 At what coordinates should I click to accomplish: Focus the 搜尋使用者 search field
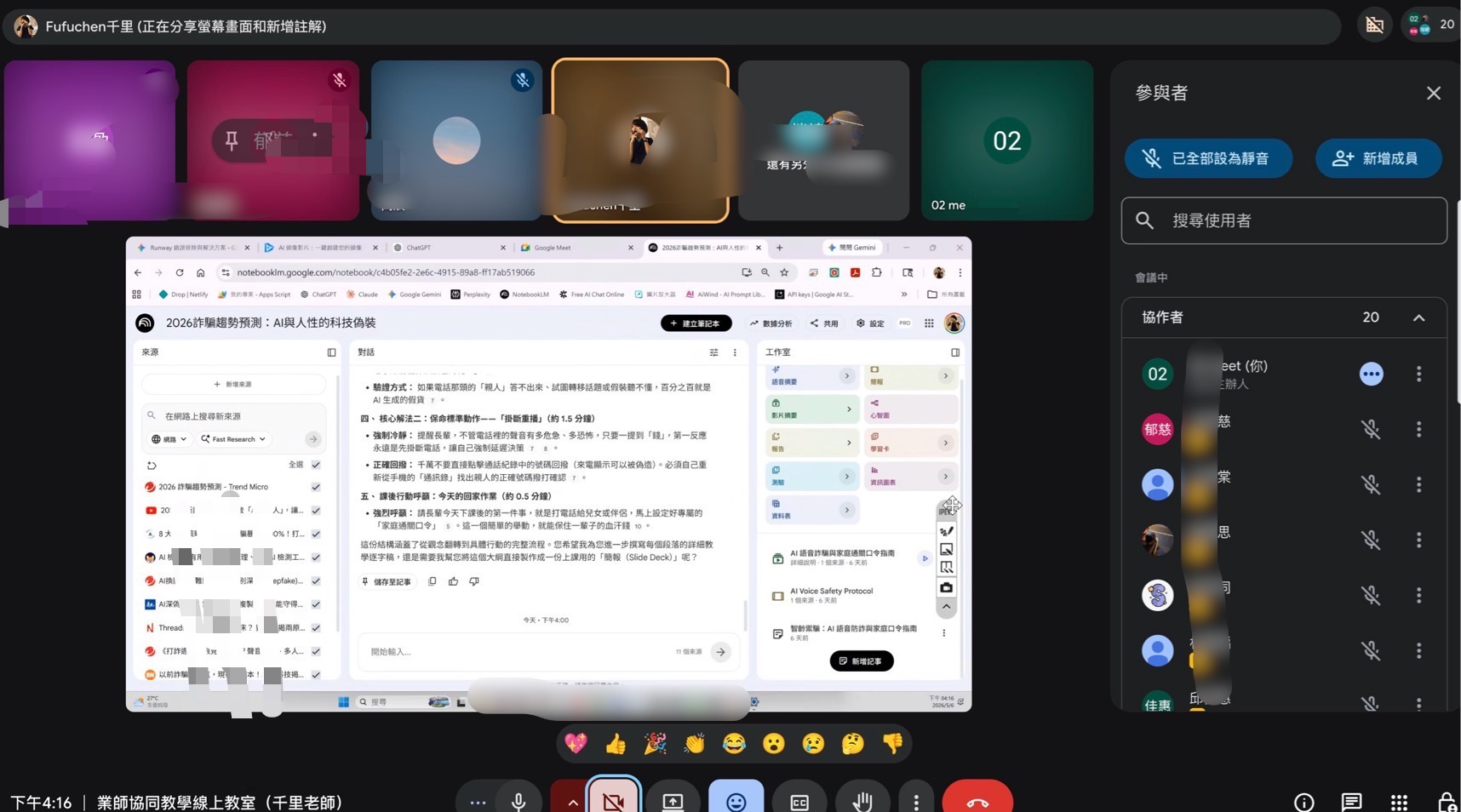click(1284, 220)
